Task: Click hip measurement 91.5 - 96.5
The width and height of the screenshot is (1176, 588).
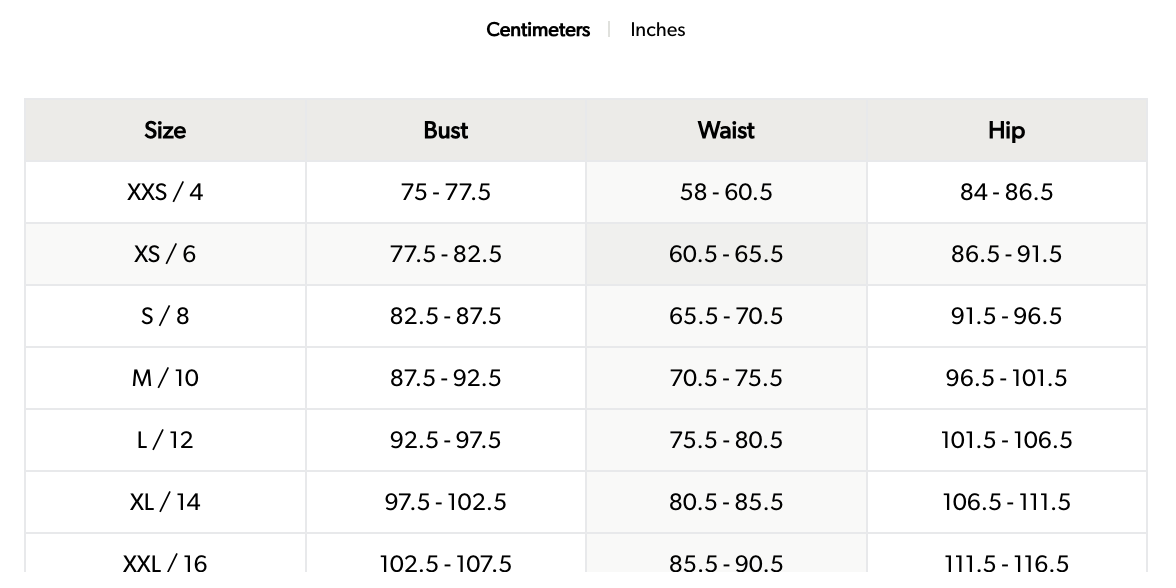Action: pos(1006,316)
